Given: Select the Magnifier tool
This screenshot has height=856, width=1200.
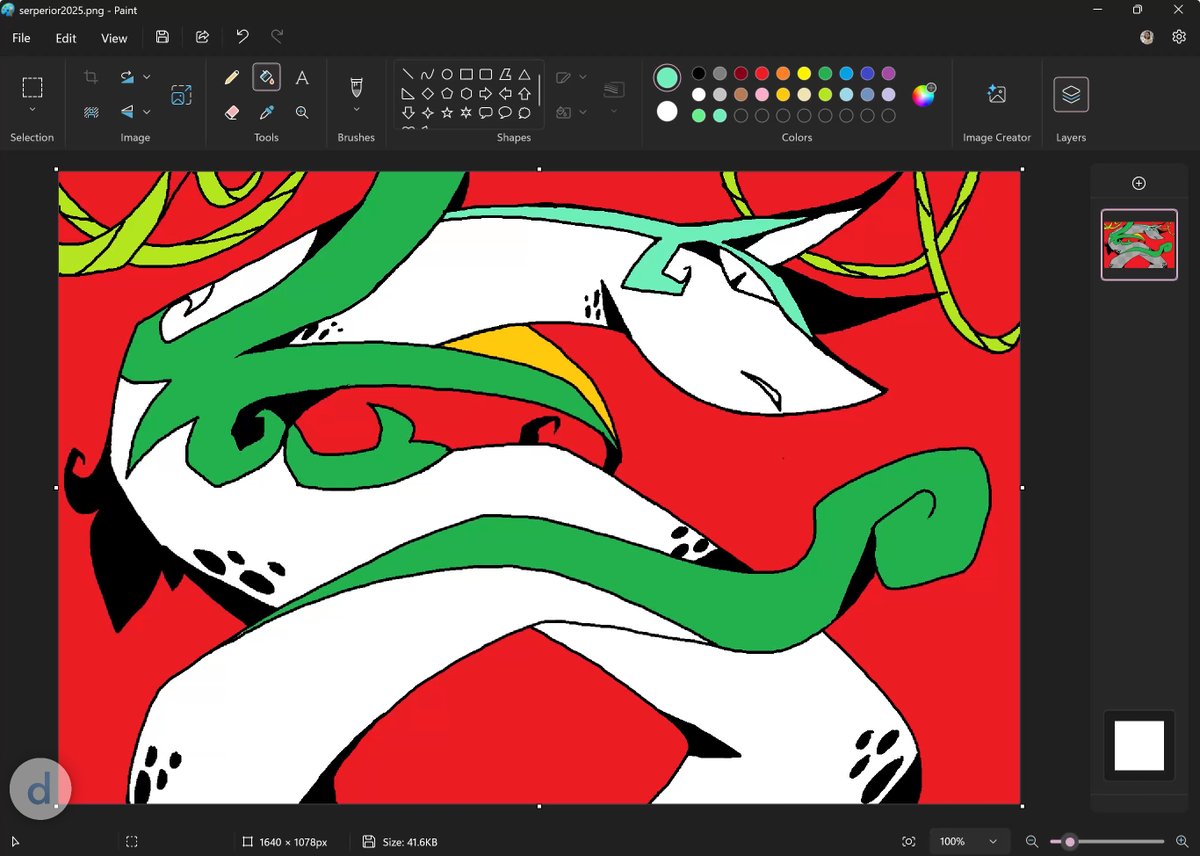Looking at the screenshot, I should tap(301, 113).
